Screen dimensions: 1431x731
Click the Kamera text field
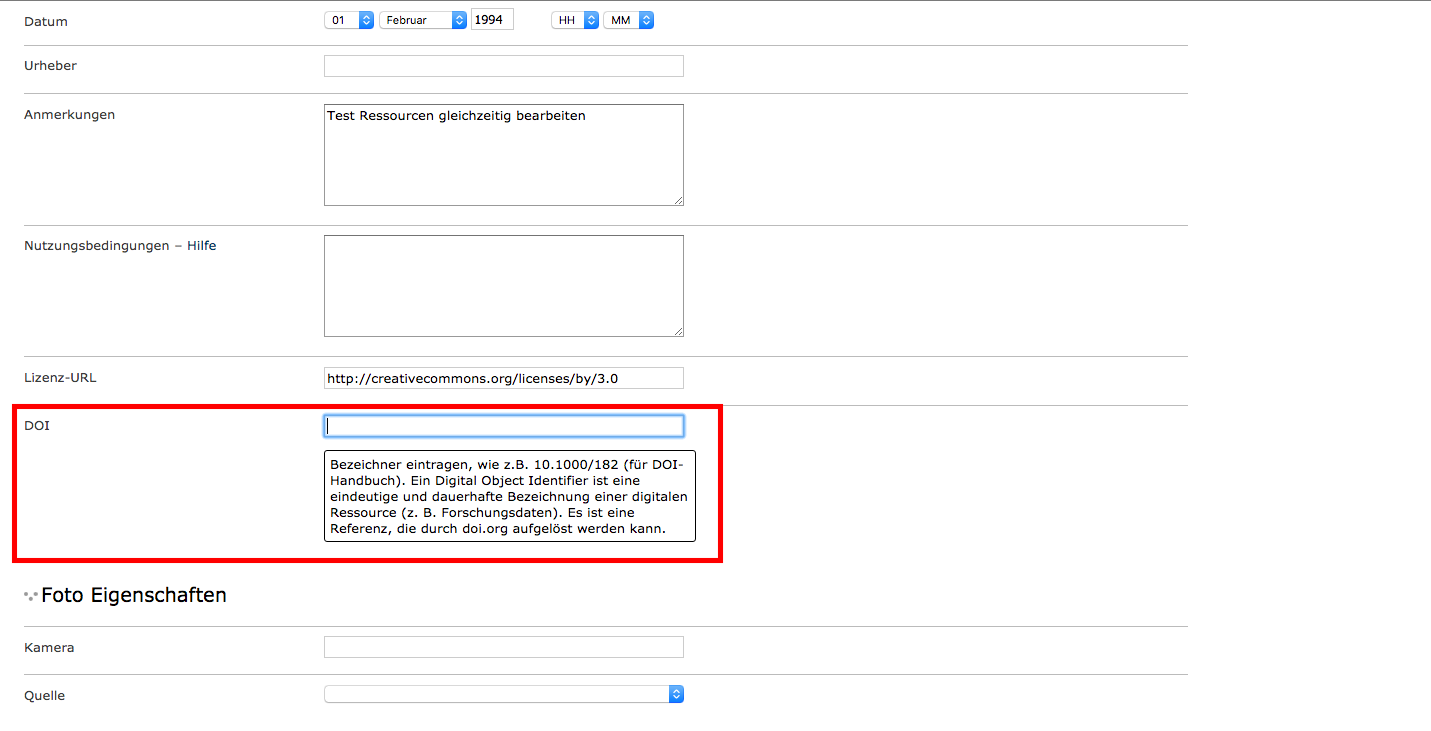[503, 648]
